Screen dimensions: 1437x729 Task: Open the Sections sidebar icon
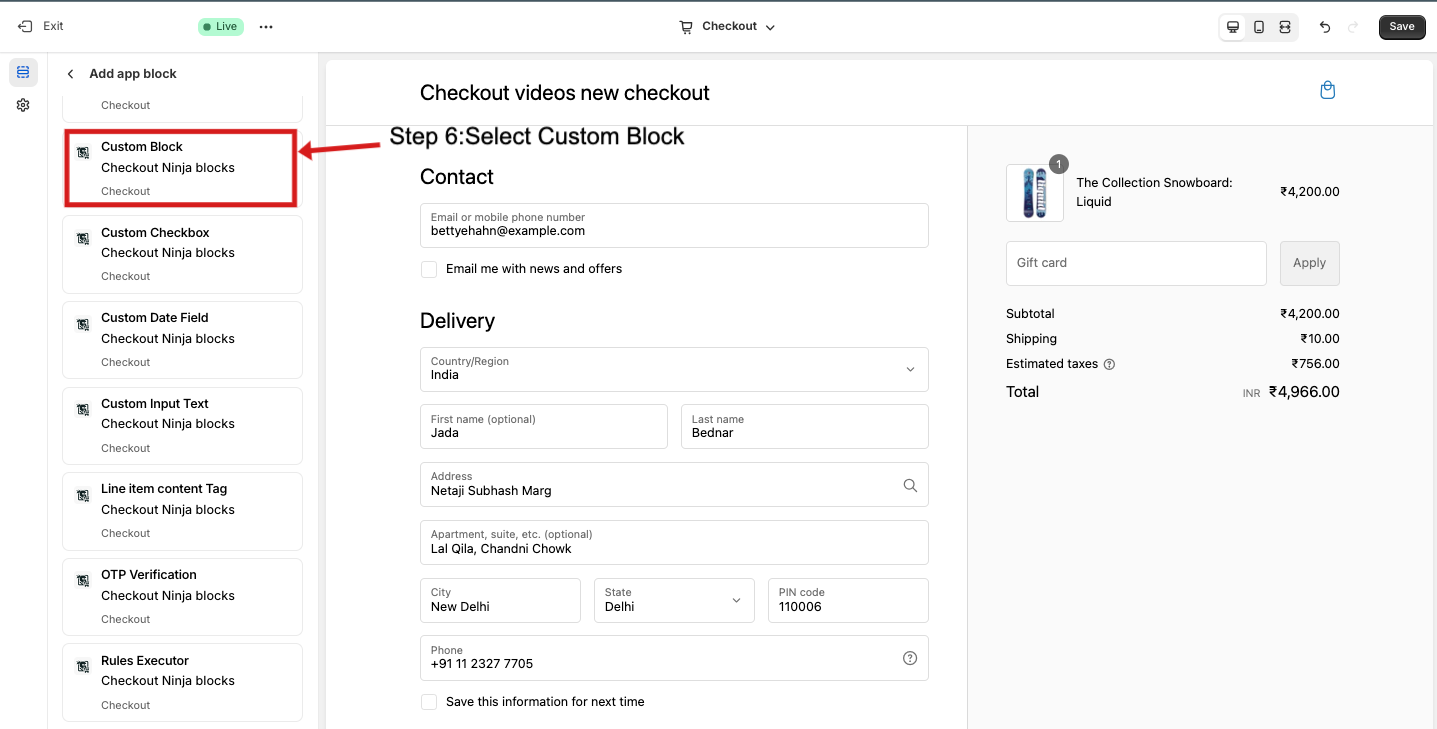point(23,72)
